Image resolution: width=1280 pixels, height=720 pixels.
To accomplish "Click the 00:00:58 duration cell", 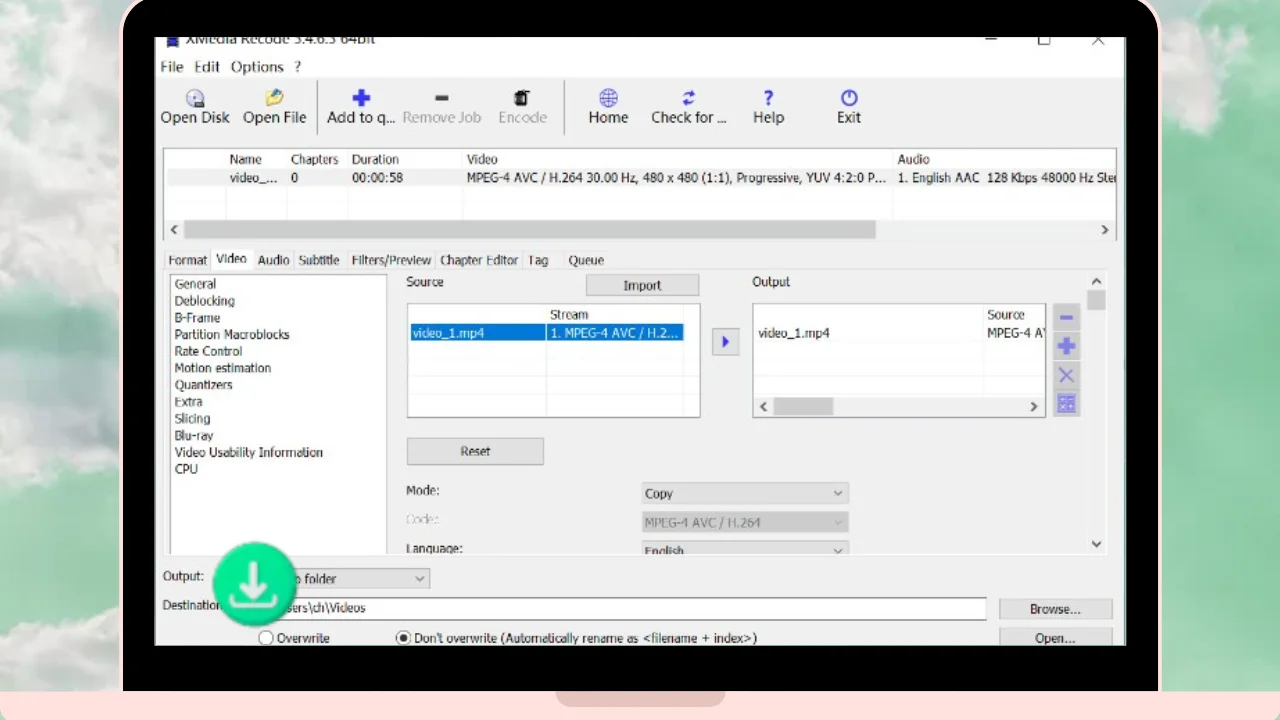I will [x=377, y=178].
